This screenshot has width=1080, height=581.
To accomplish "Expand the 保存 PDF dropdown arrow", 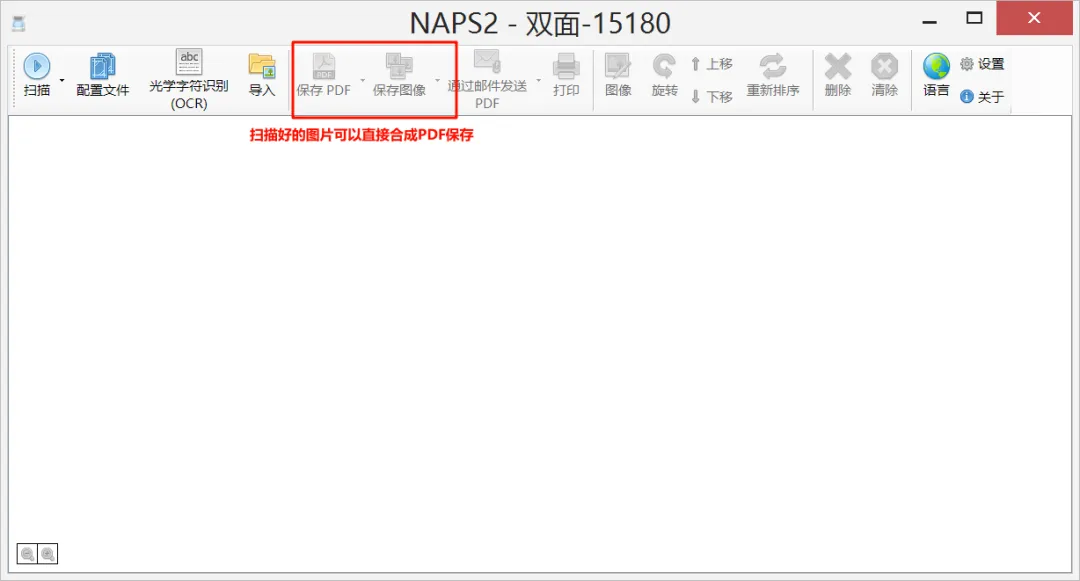I will (x=363, y=81).
